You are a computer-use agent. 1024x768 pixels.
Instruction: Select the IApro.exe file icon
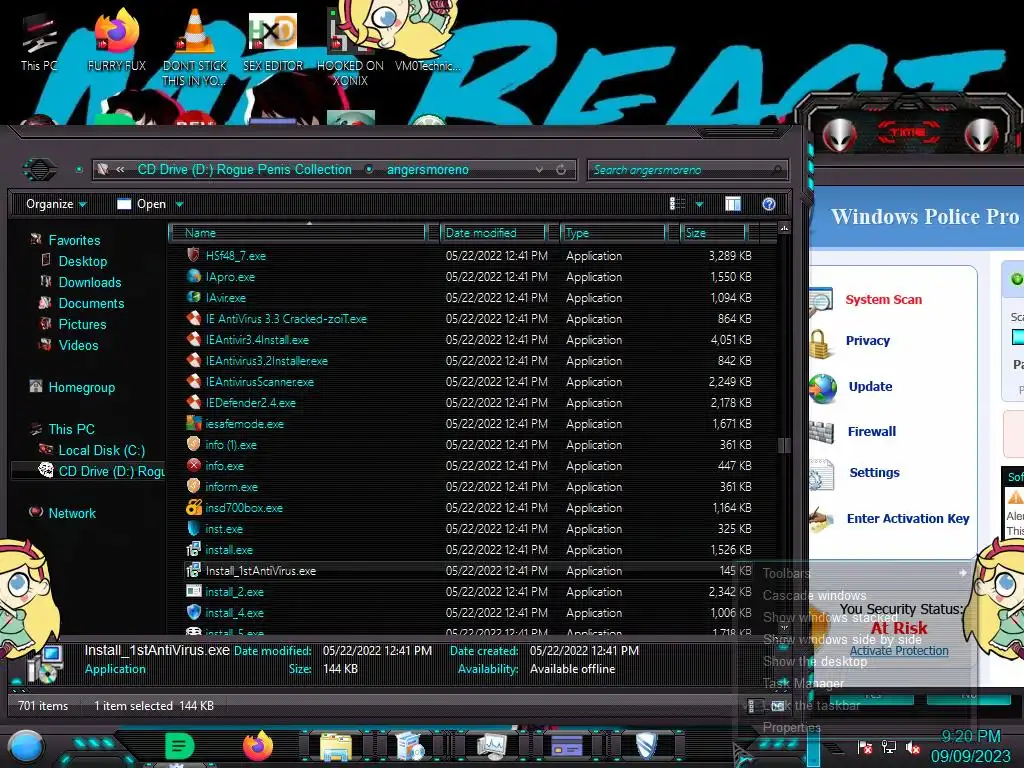(193, 276)
